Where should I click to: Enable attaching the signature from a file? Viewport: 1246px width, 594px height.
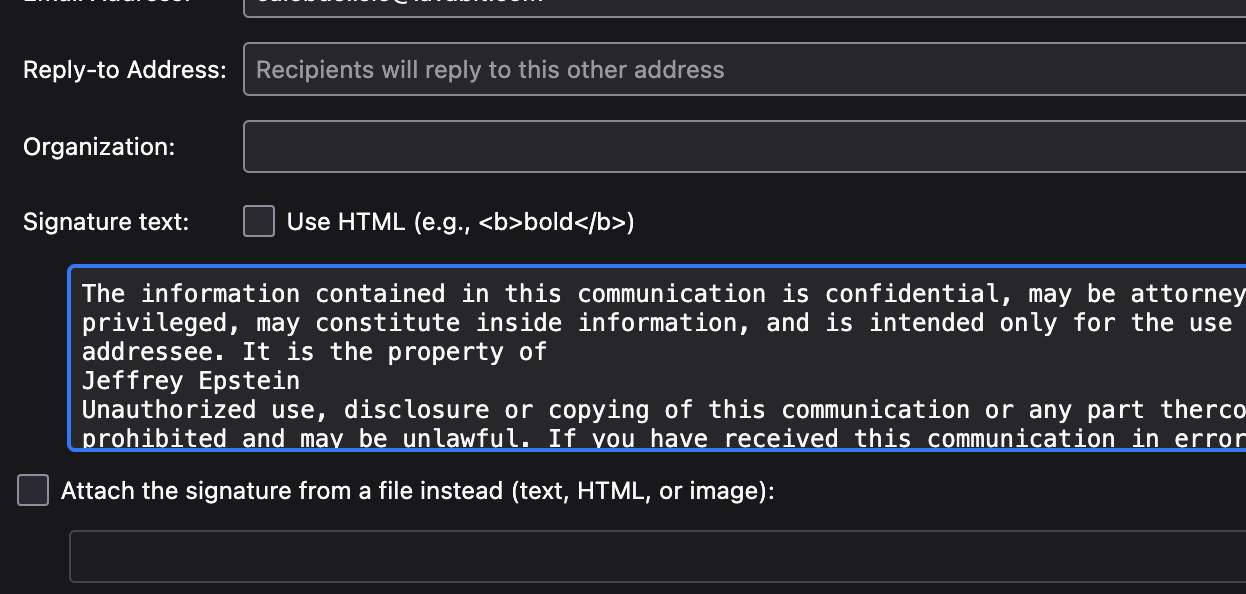[x=33, y=491]
